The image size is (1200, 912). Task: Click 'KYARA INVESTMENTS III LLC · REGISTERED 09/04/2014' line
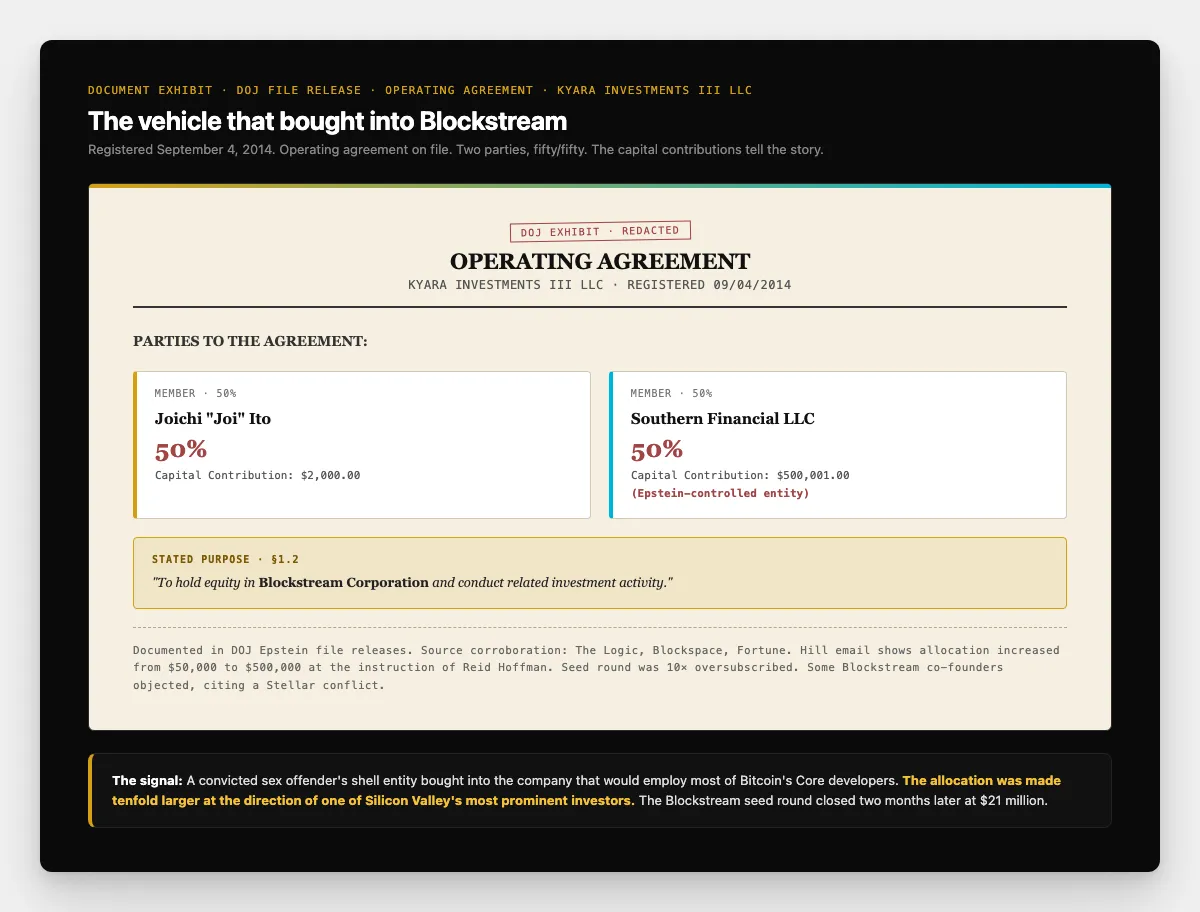[600, 285]
